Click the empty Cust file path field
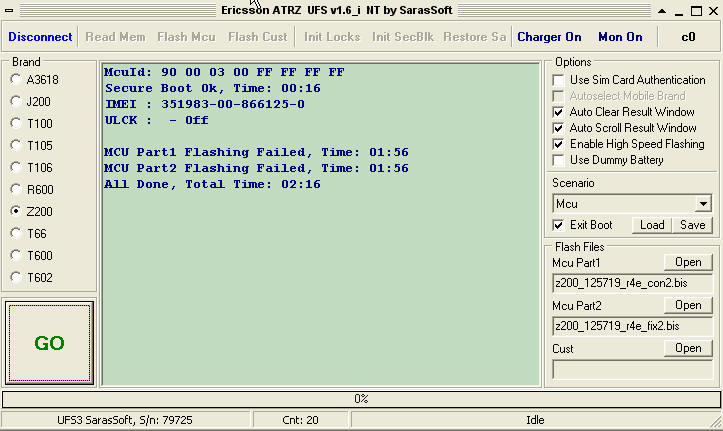The image size is (723, 431). click(632, 370)
